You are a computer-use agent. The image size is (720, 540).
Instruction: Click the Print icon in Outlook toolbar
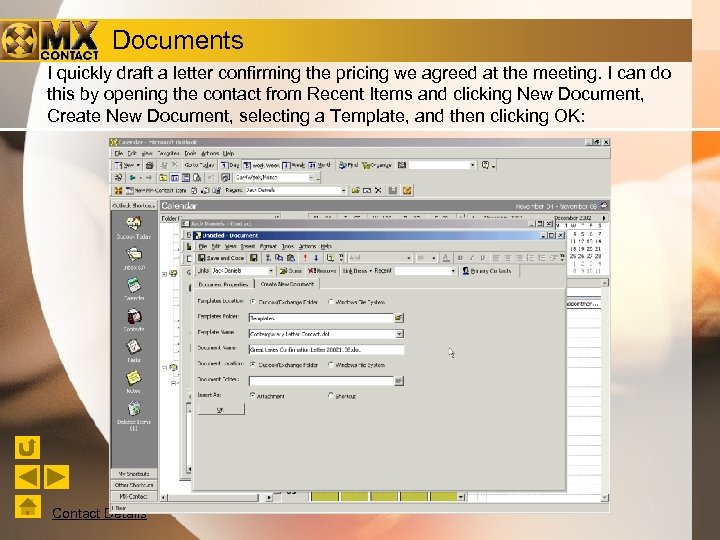click(149, 165)
